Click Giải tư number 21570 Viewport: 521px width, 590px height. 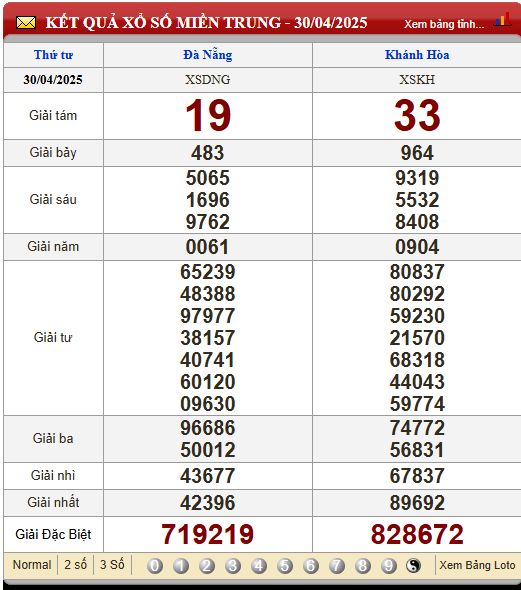[x=417, y=338]
